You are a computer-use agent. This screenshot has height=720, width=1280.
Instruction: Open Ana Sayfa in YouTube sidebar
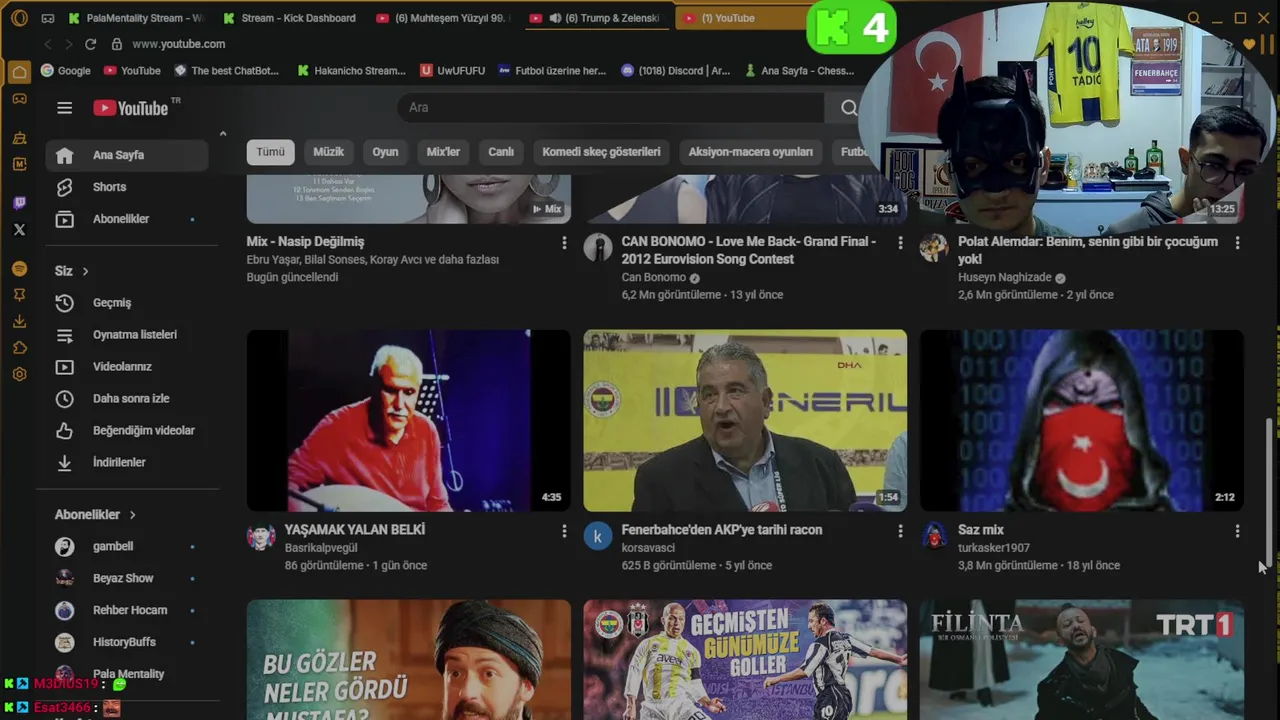[x=127, y=155]
